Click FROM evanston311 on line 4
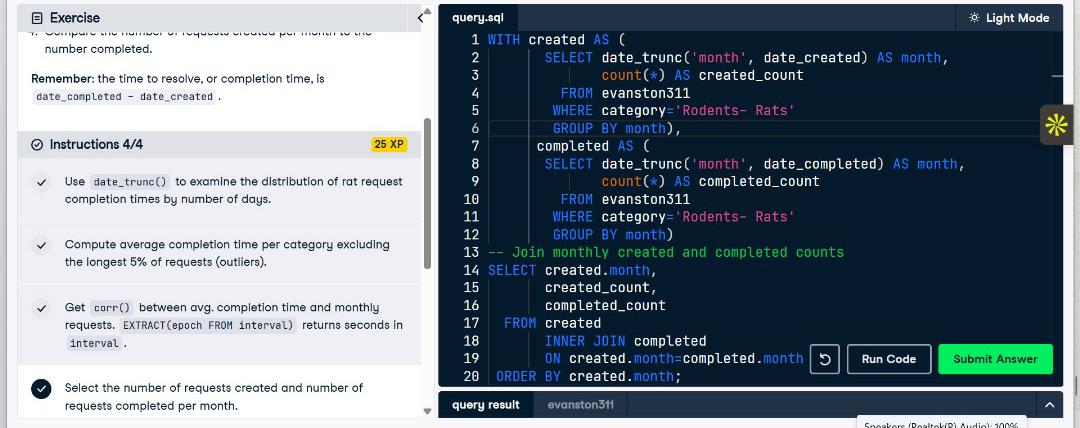 (625, 93)
